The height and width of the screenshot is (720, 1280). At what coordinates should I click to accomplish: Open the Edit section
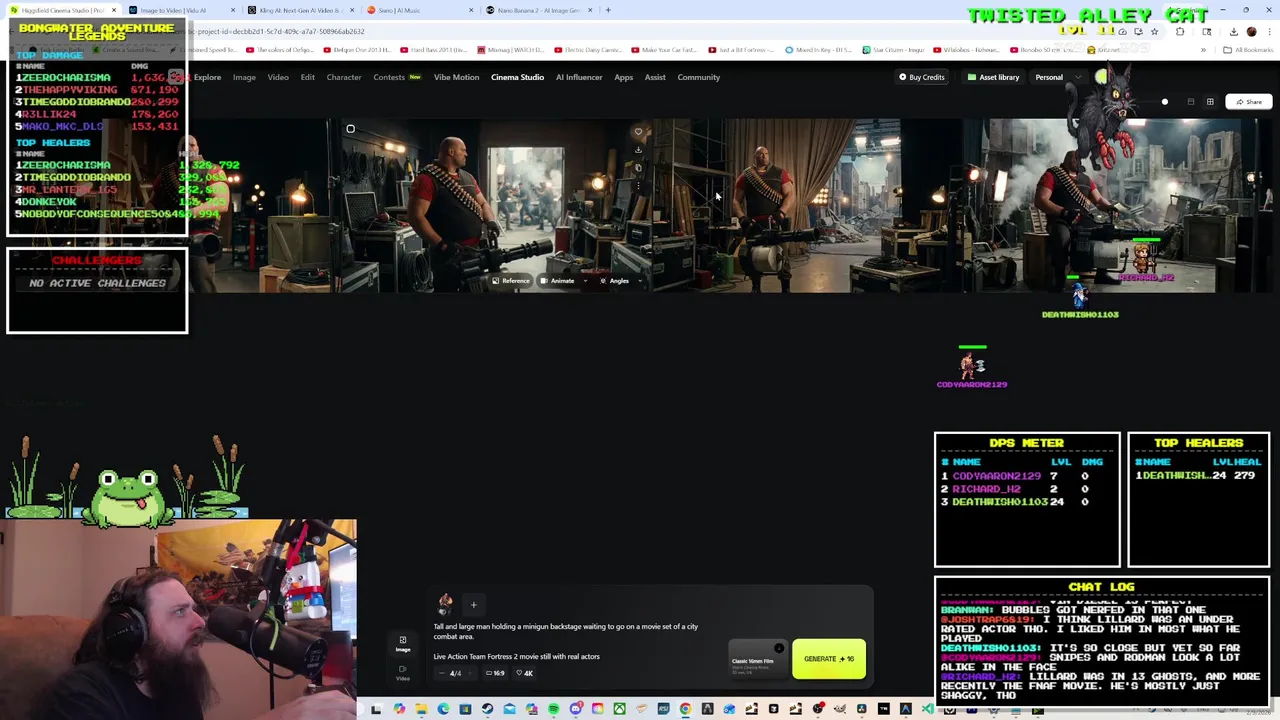(307, 77)
